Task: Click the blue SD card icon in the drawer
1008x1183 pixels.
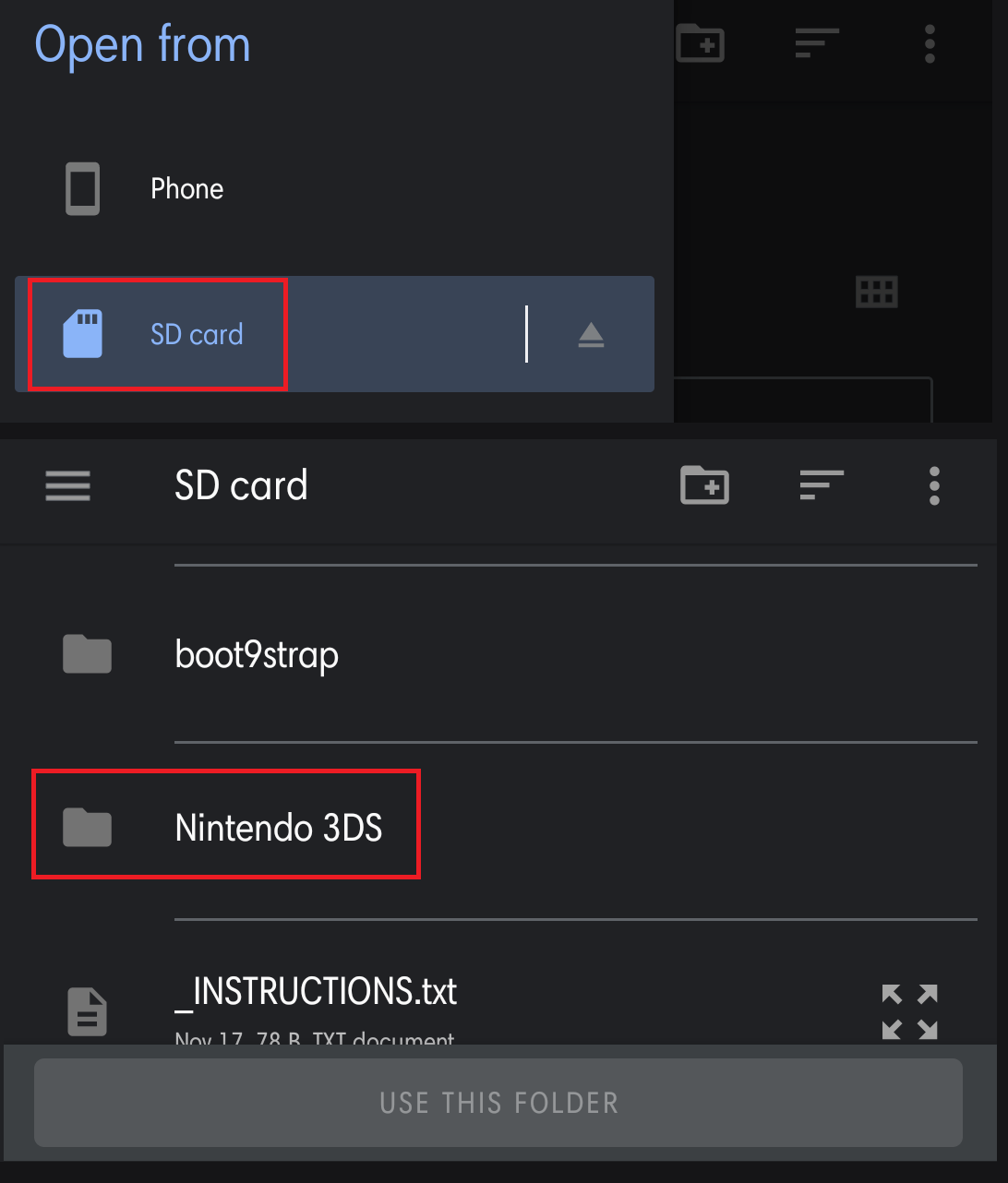Action: click(x=82, y=334)
